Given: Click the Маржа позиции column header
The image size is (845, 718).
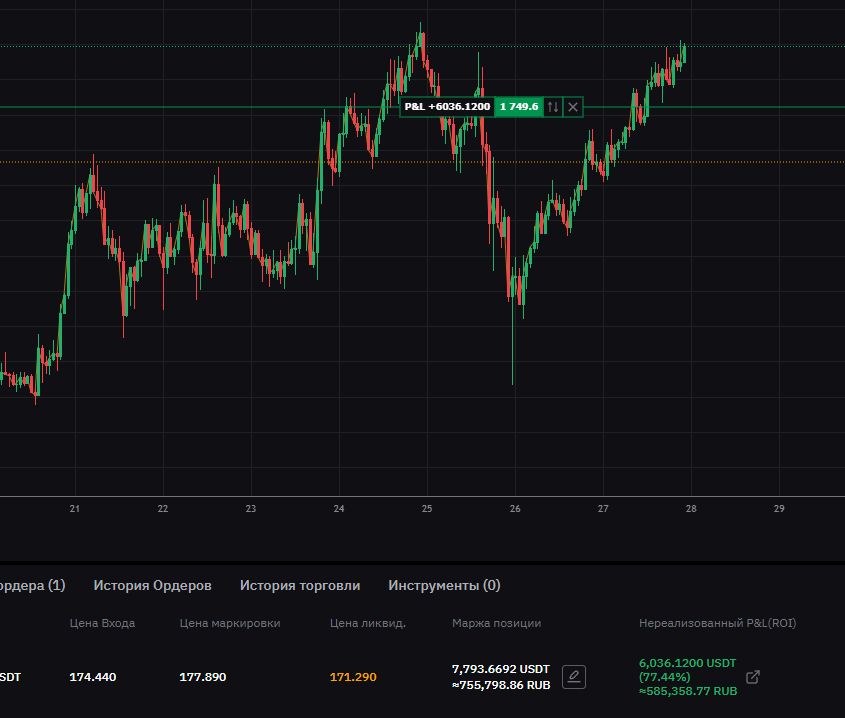Looking at the screenshot, I should click(x=497, y=623).
